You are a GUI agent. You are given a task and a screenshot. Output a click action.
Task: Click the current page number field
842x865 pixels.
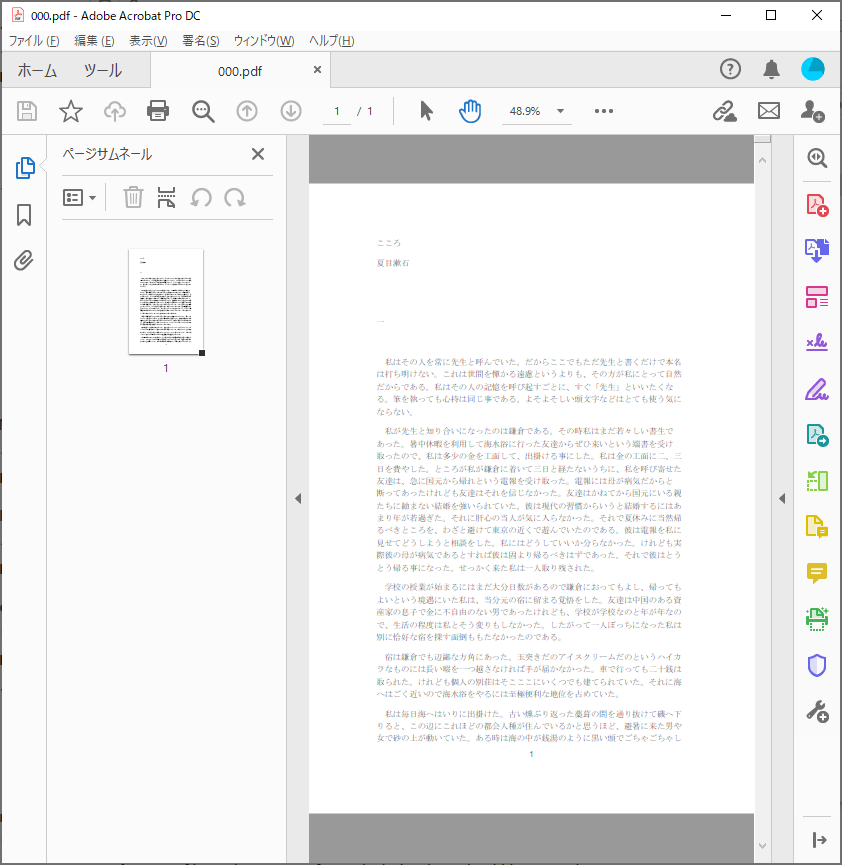coord(337,111)
